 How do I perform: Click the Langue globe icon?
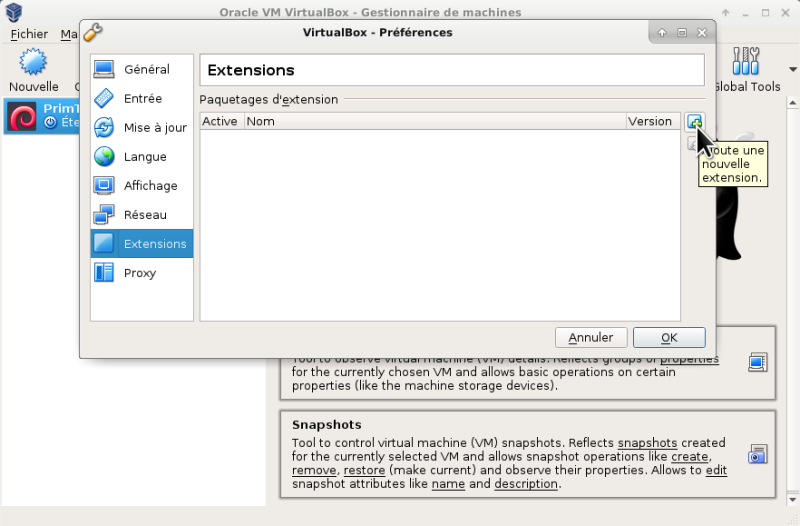[x=104, y=157]
